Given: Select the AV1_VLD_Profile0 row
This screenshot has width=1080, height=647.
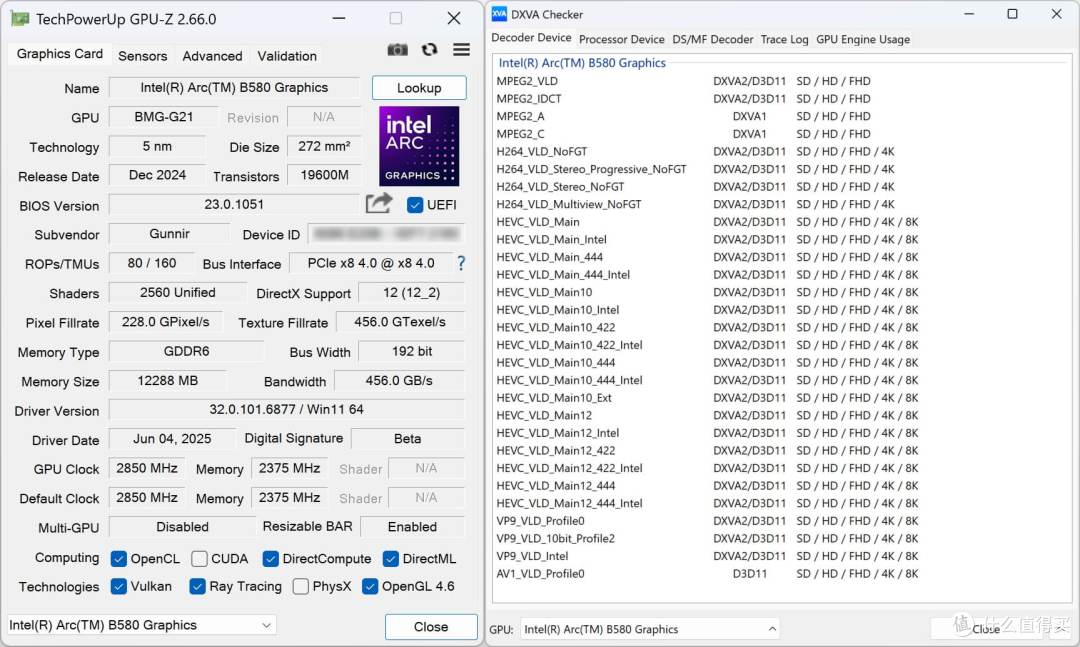Looking at the screenshot, I should tap(707, 573).
